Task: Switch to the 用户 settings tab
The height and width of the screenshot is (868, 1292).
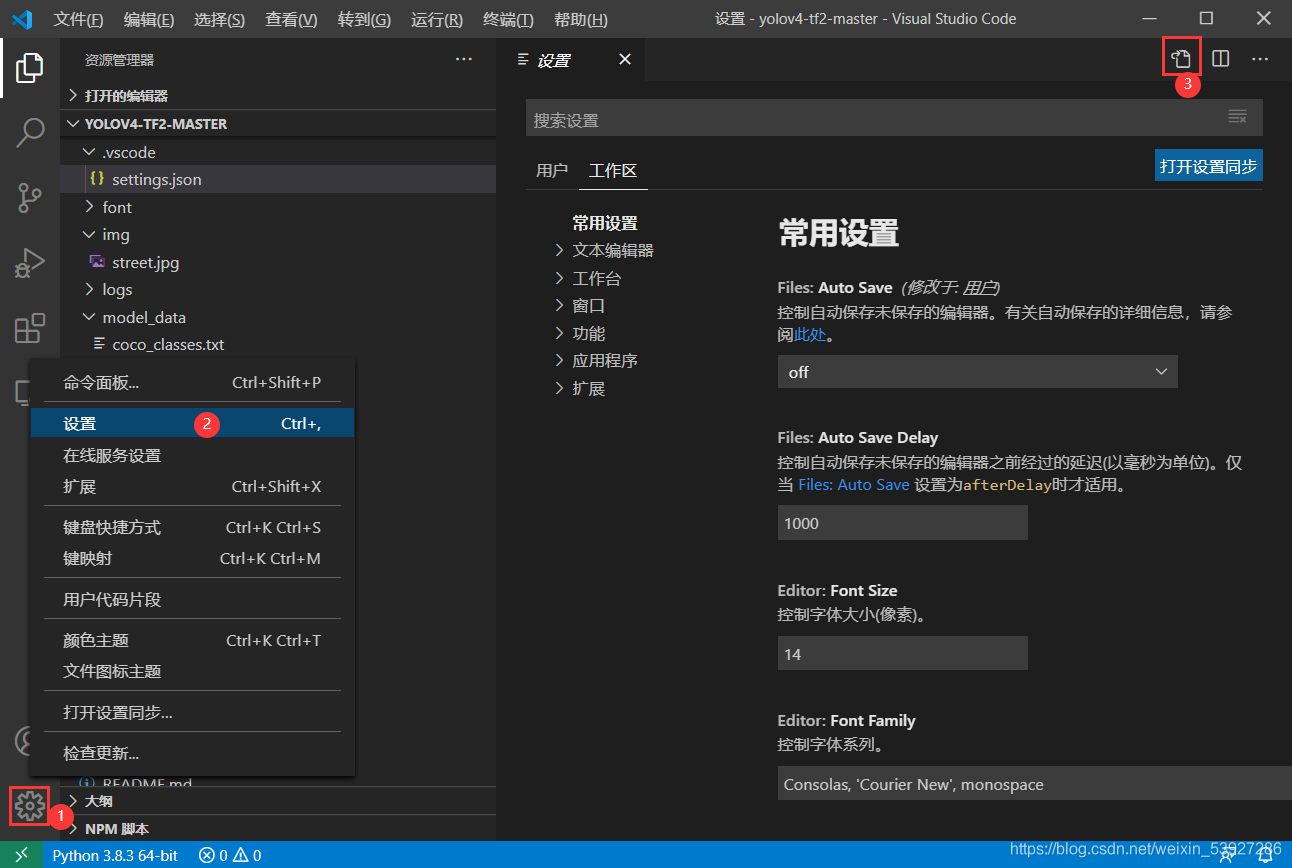Action: [552, 170]
